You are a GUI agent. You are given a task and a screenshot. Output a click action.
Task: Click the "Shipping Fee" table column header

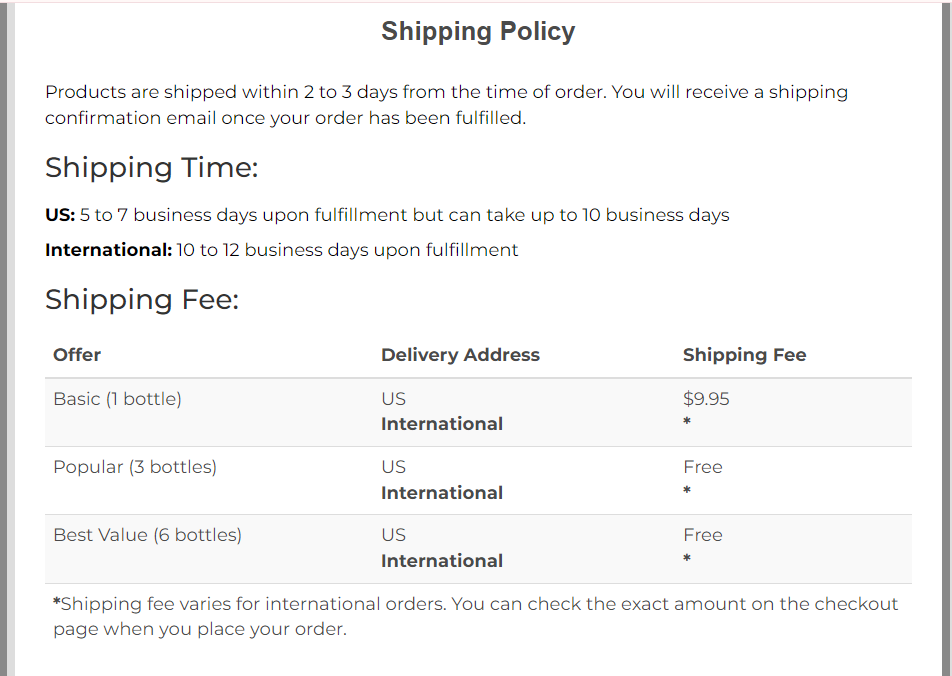[744, 355]
